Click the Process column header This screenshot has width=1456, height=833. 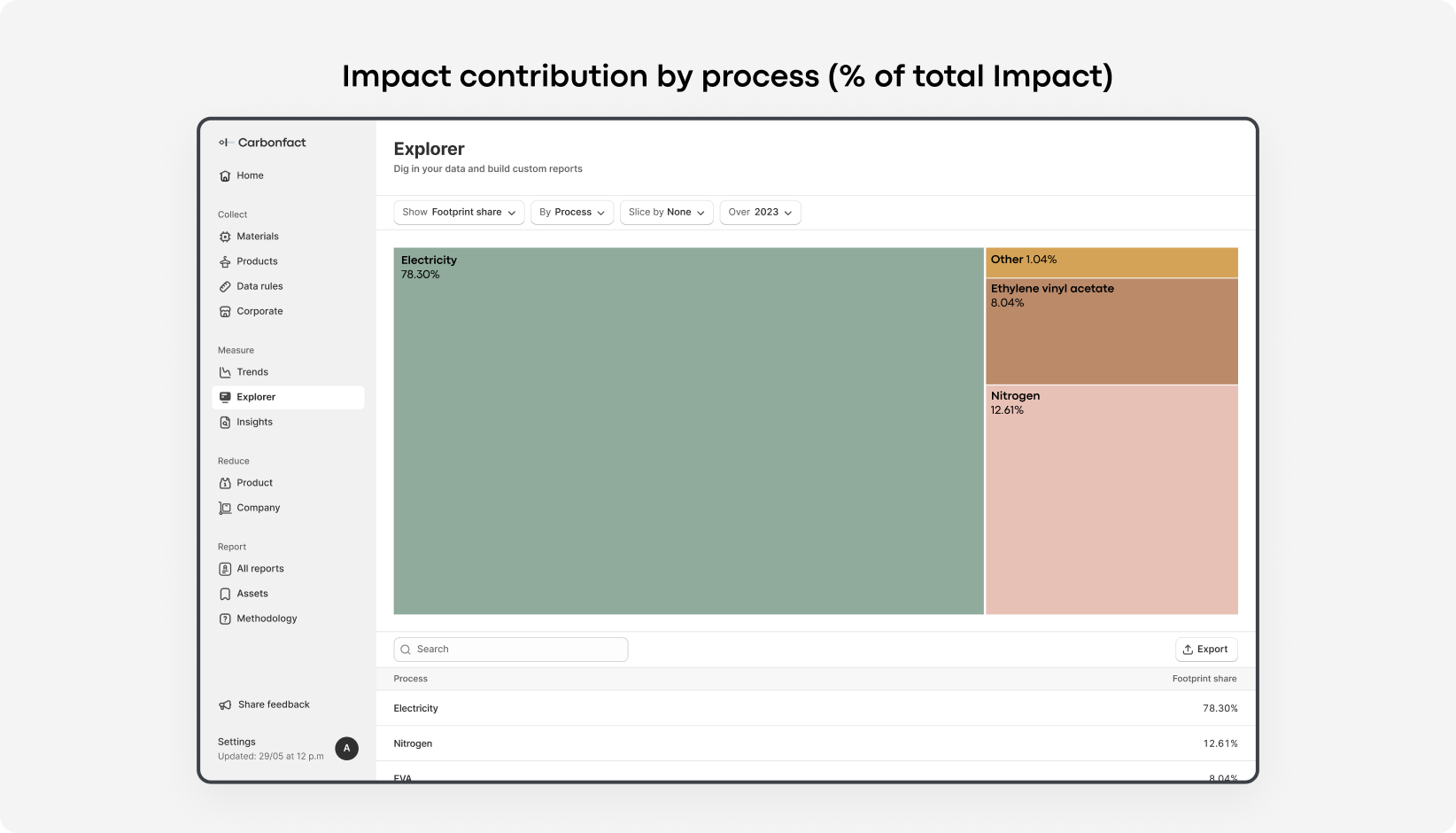[x=410, y=679]
